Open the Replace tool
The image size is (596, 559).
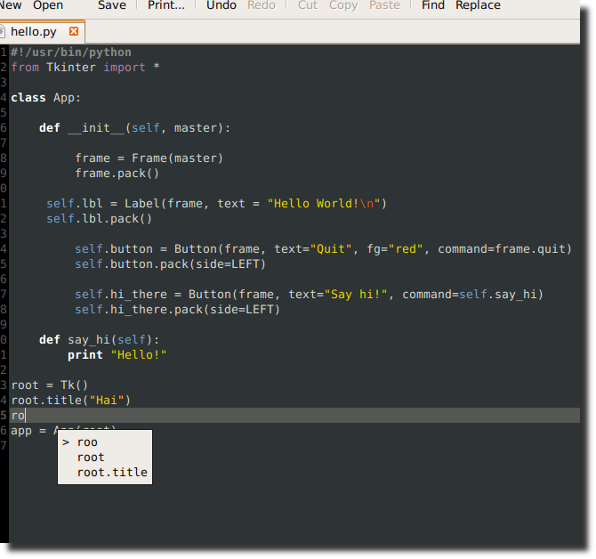tap(478, 5)
